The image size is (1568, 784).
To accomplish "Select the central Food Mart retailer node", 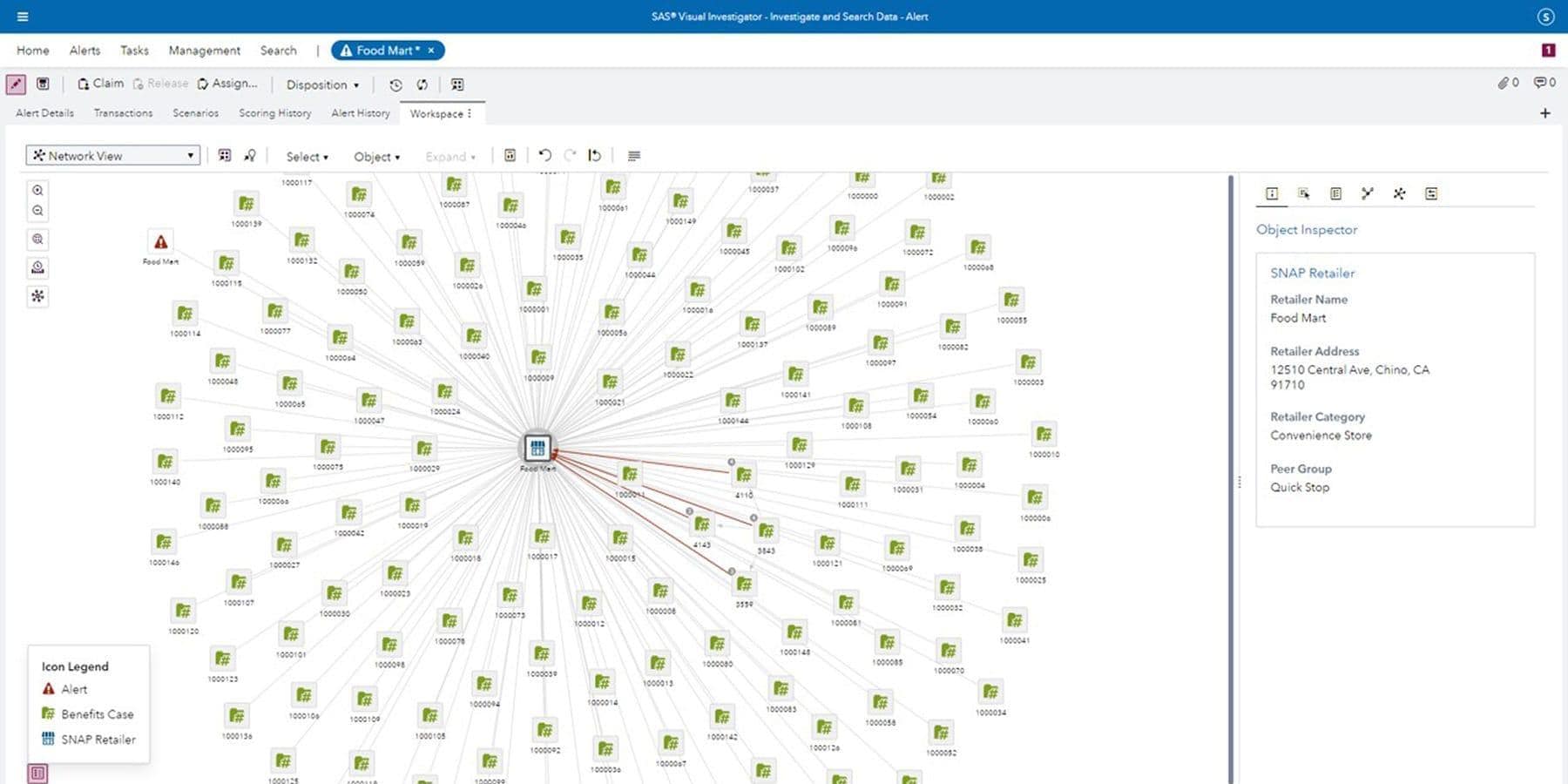I will click(x=537, y=448).
